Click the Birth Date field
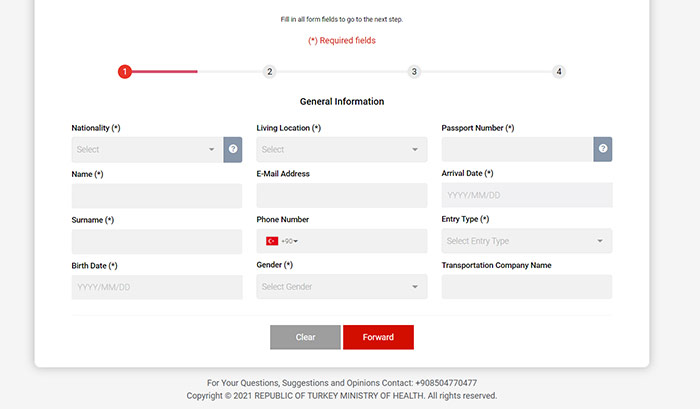Viewport: 700px width, 409px height. click(x=157, y=287)
